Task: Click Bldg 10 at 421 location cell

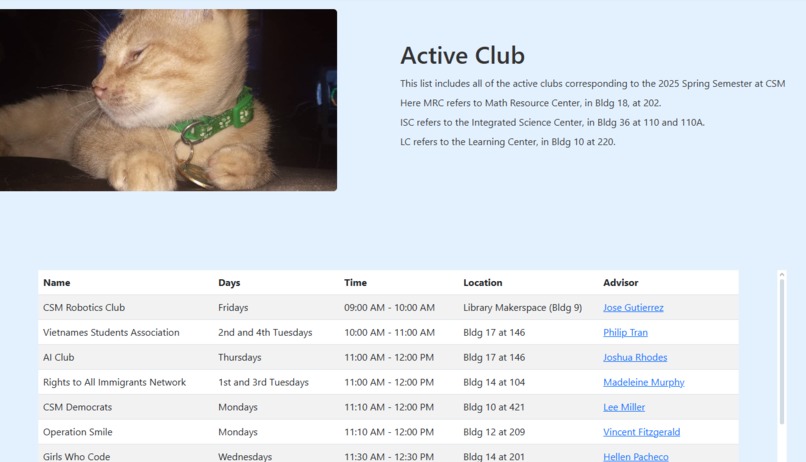Action: click(493, 407)
